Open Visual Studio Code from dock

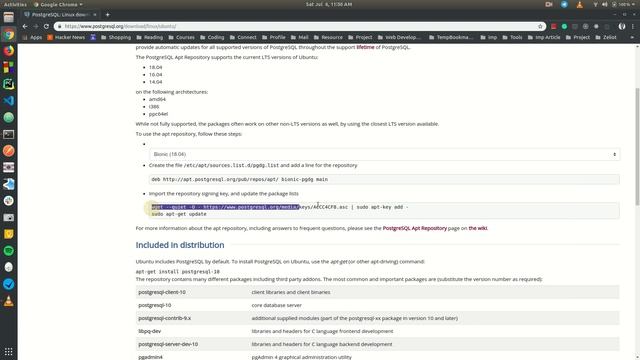(9, 101)
